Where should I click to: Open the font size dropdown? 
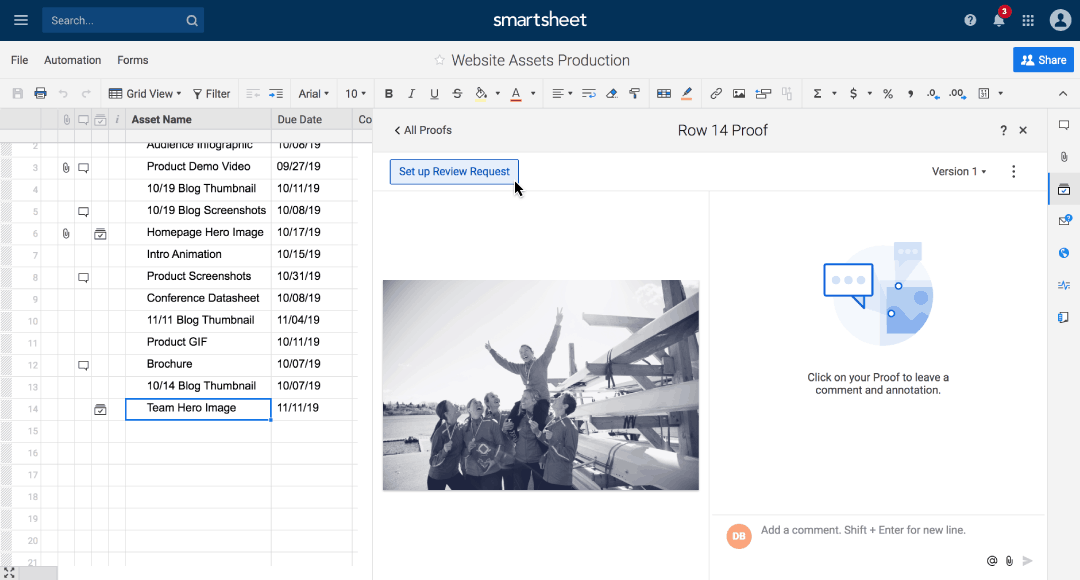(355, 93)
